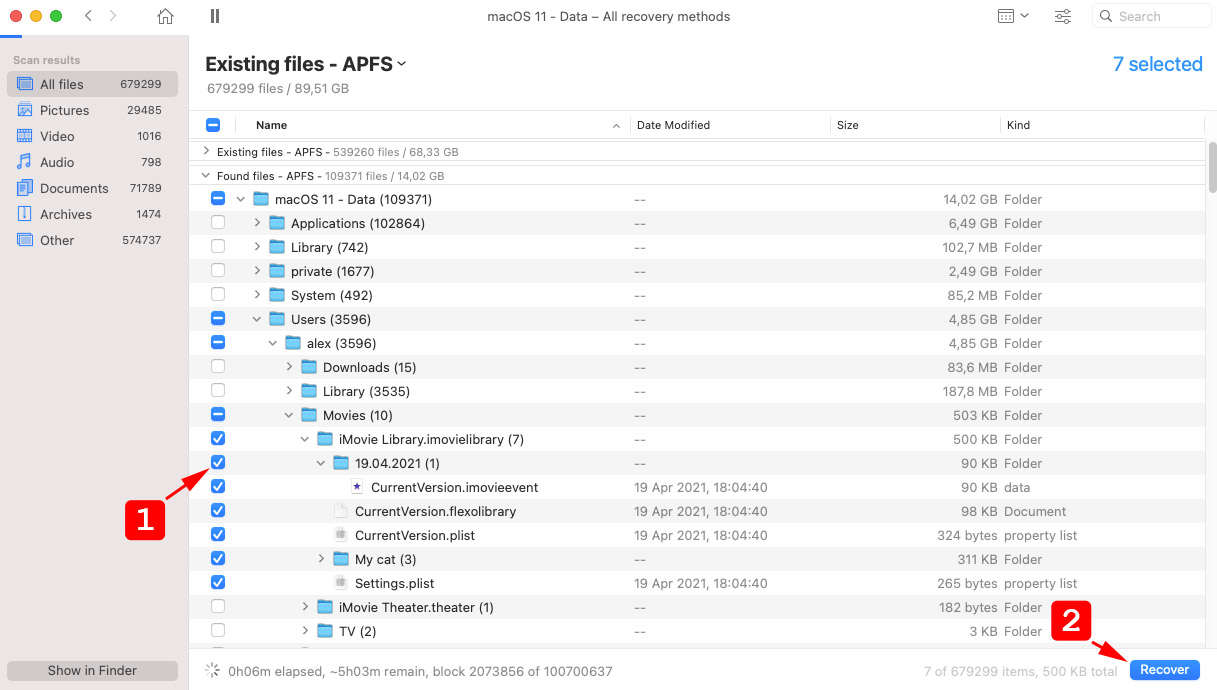This screenshot has width=1217, height=690.
Task: Click the Settings.plist file icon
Action: coord(341,583)
